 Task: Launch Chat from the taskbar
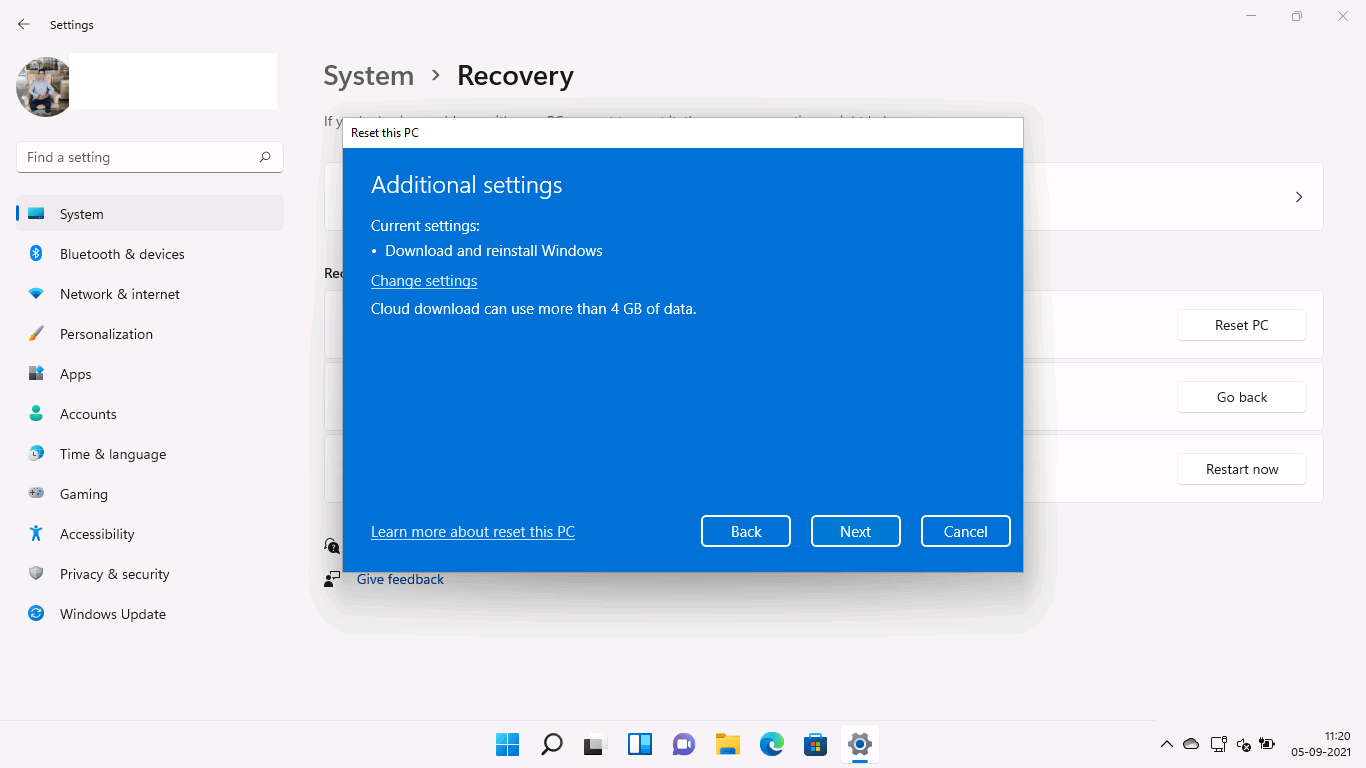coord(684,744)
